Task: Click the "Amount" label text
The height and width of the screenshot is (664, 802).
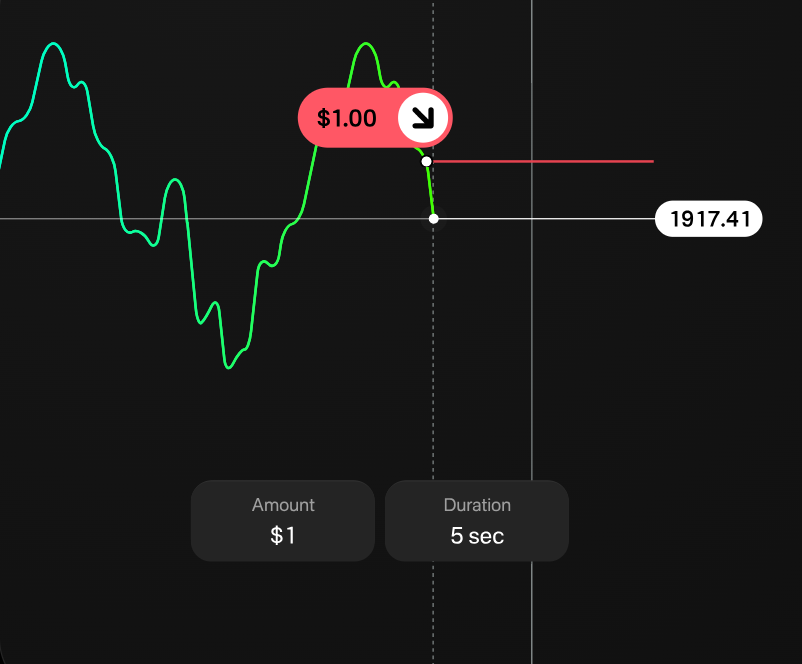Action: [x=283, y=505]
